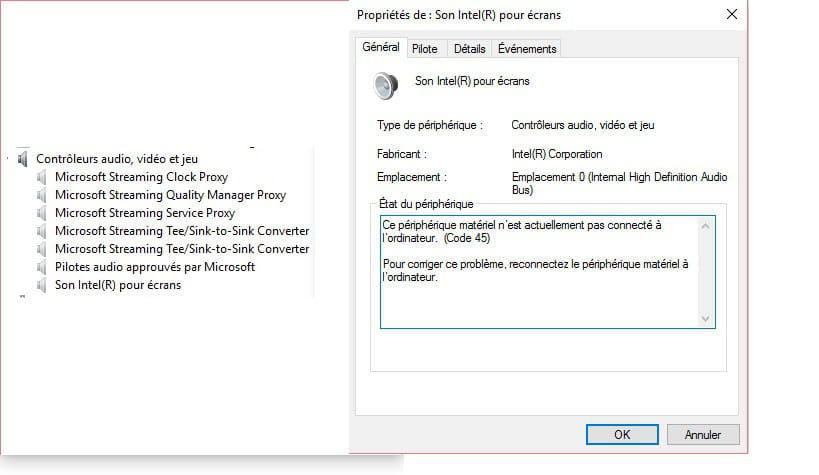Viewport: 819px width, 475px height.
Task: Click speaker icon beside first Tee/Sink-to-Sink Converter
Action: 42,231
